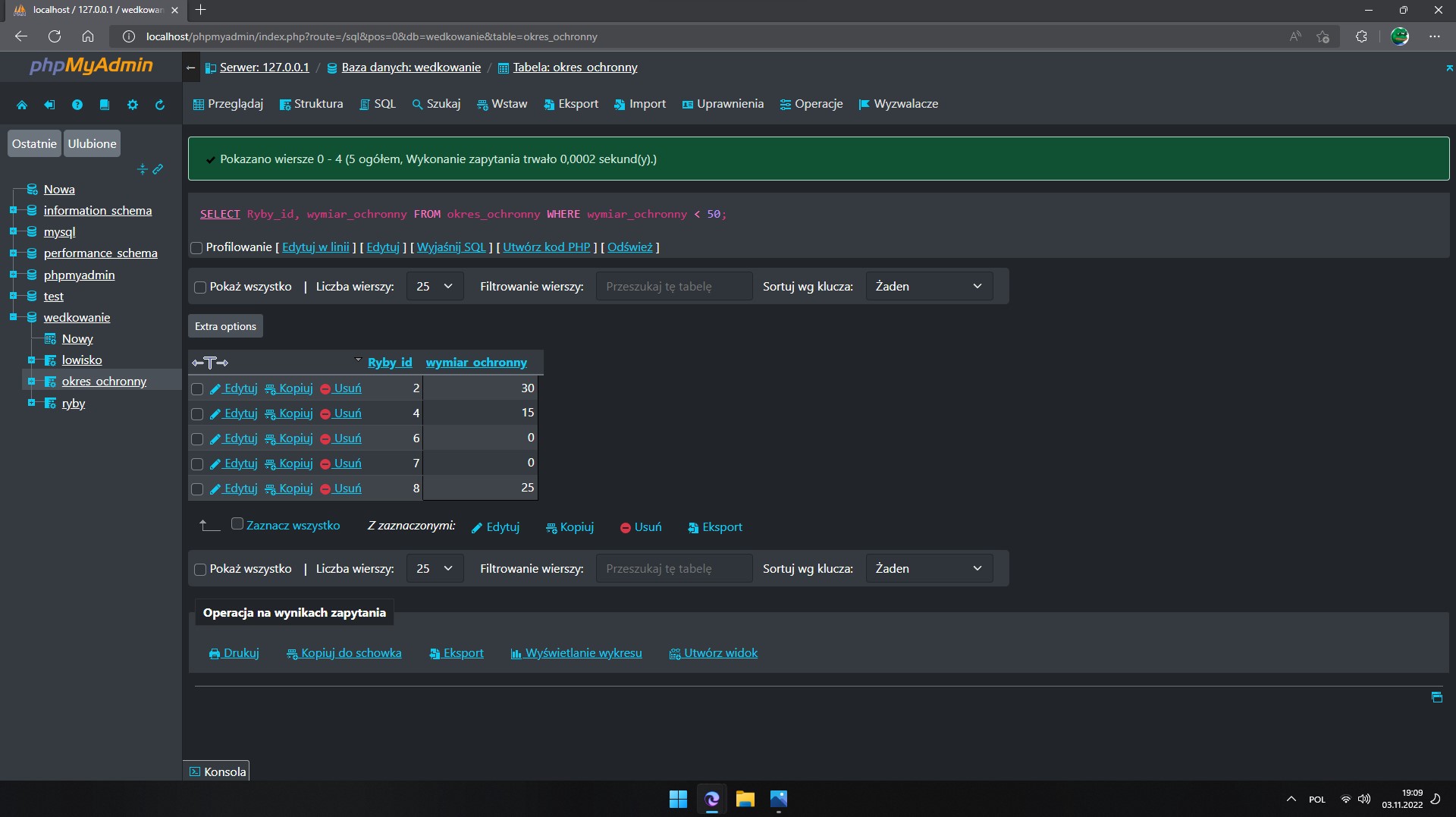Image resolution: width=1456 pixels, height=817 pixels.
Task: Click Extra options button
Action: [225, 326]
